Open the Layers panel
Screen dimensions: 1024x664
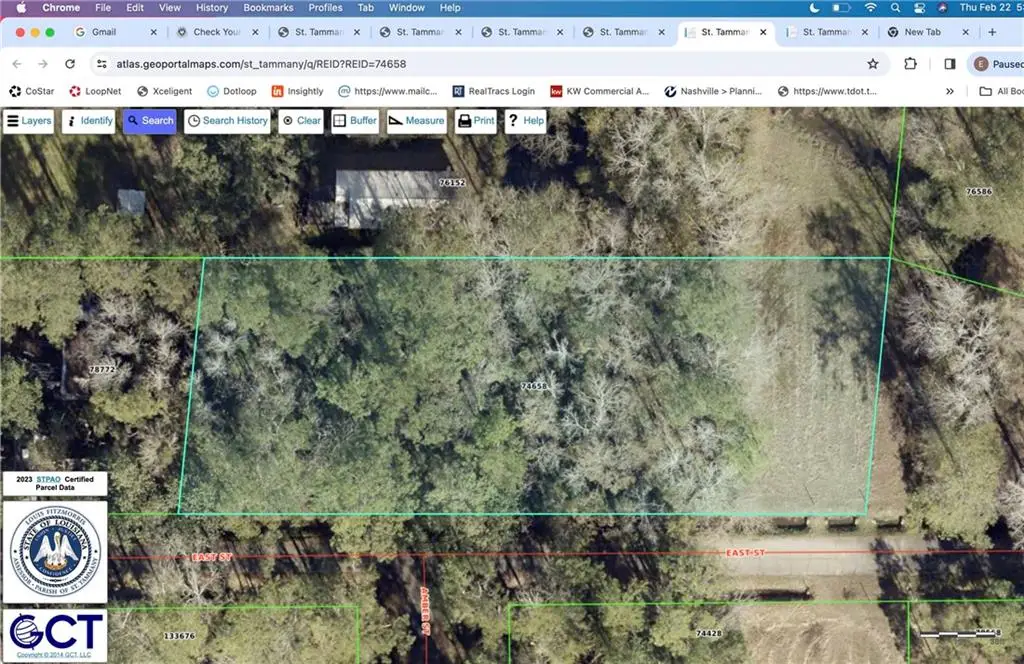click(29, 121)
